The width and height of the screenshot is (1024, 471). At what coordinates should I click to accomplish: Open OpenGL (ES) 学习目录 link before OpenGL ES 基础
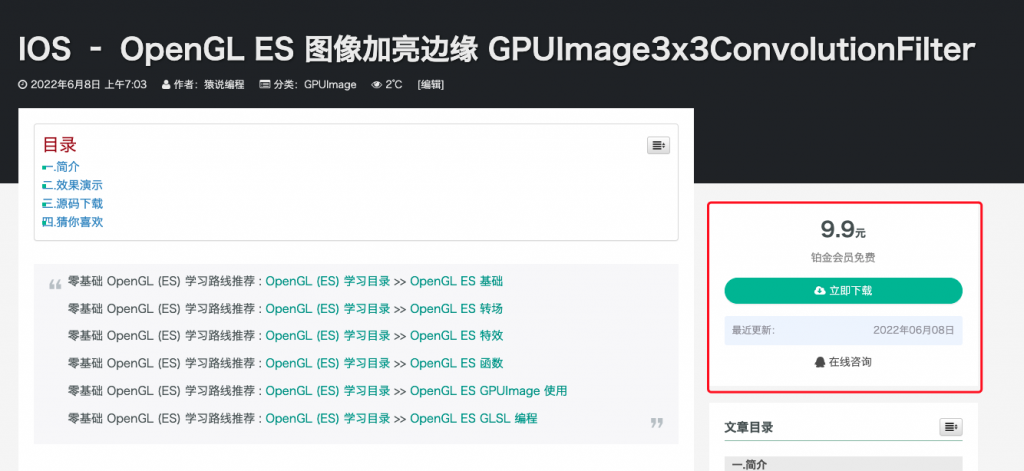tap(328, 282)
